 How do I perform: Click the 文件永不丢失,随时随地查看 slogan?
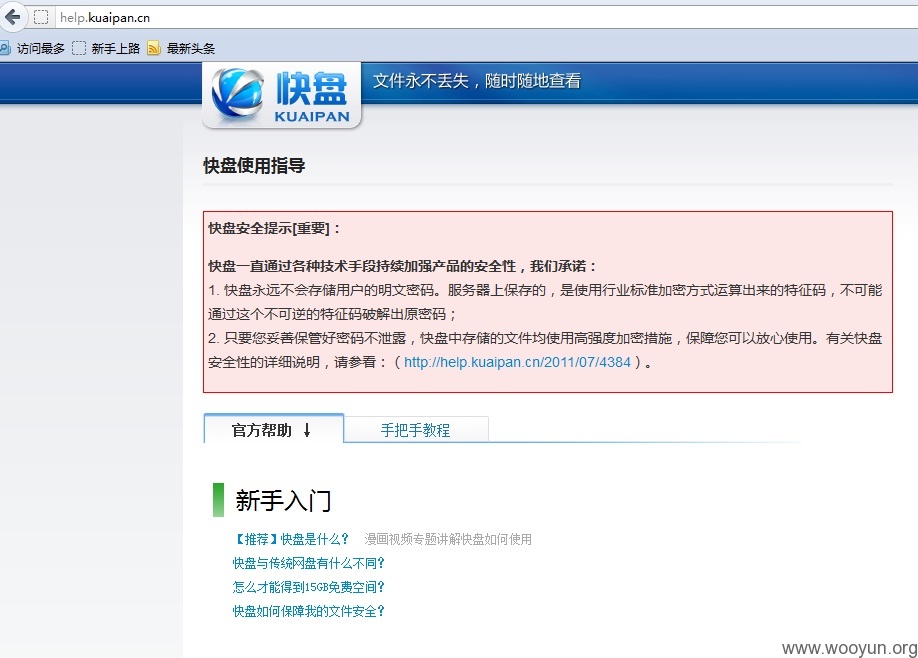click(477, 81)
